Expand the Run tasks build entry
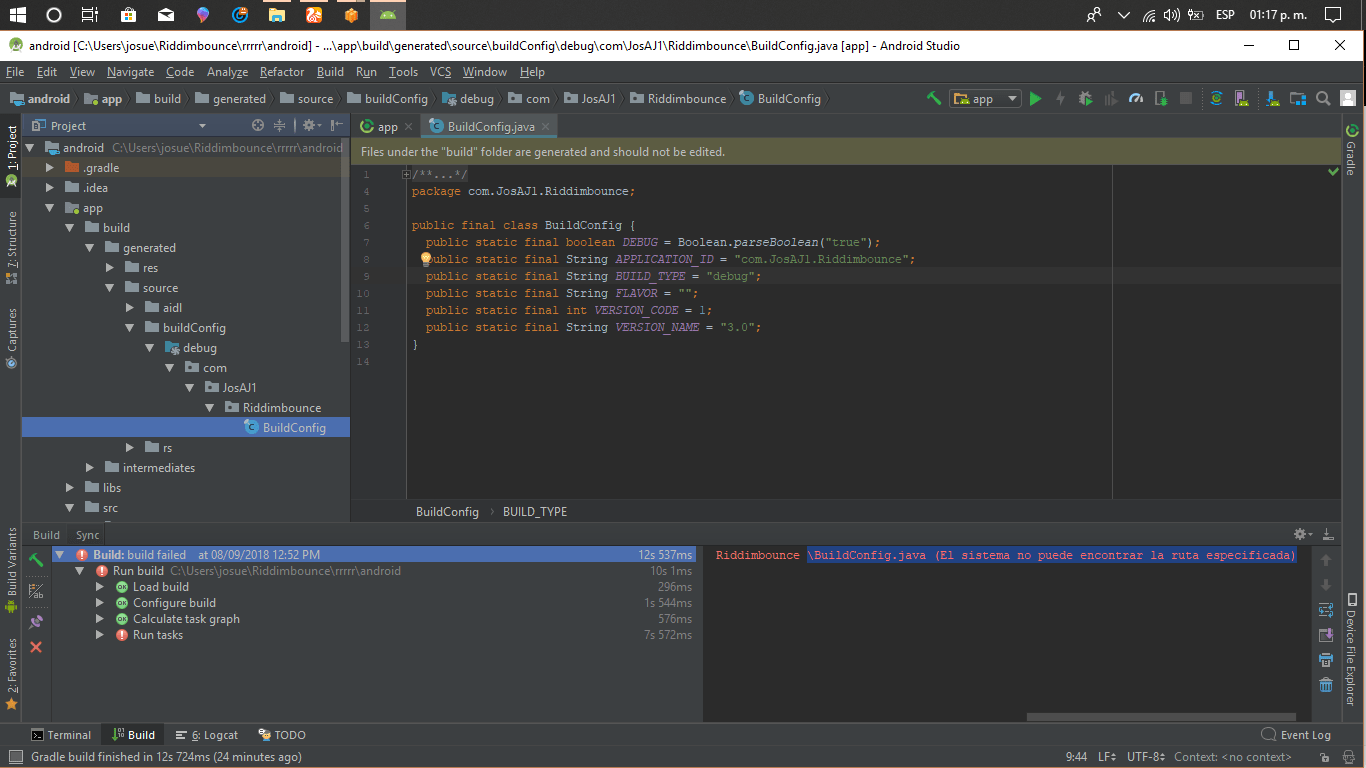Screen dimensions: 1366x768 pos(99,635)
